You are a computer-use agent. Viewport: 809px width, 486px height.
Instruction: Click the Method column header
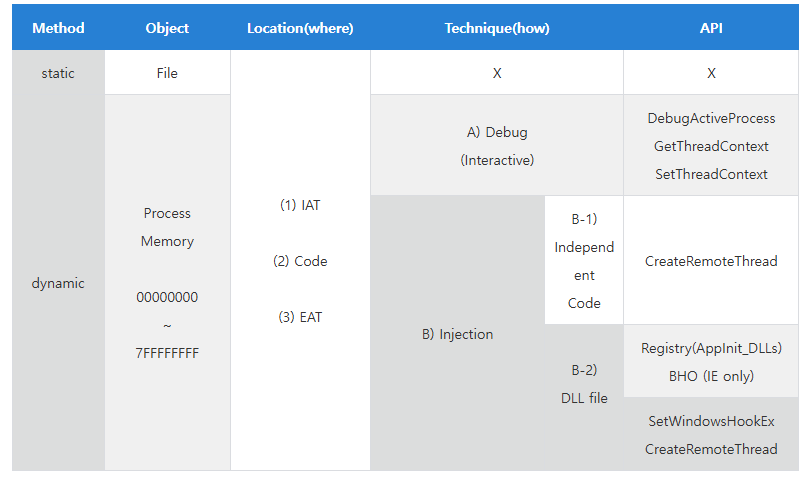(58, 28)
